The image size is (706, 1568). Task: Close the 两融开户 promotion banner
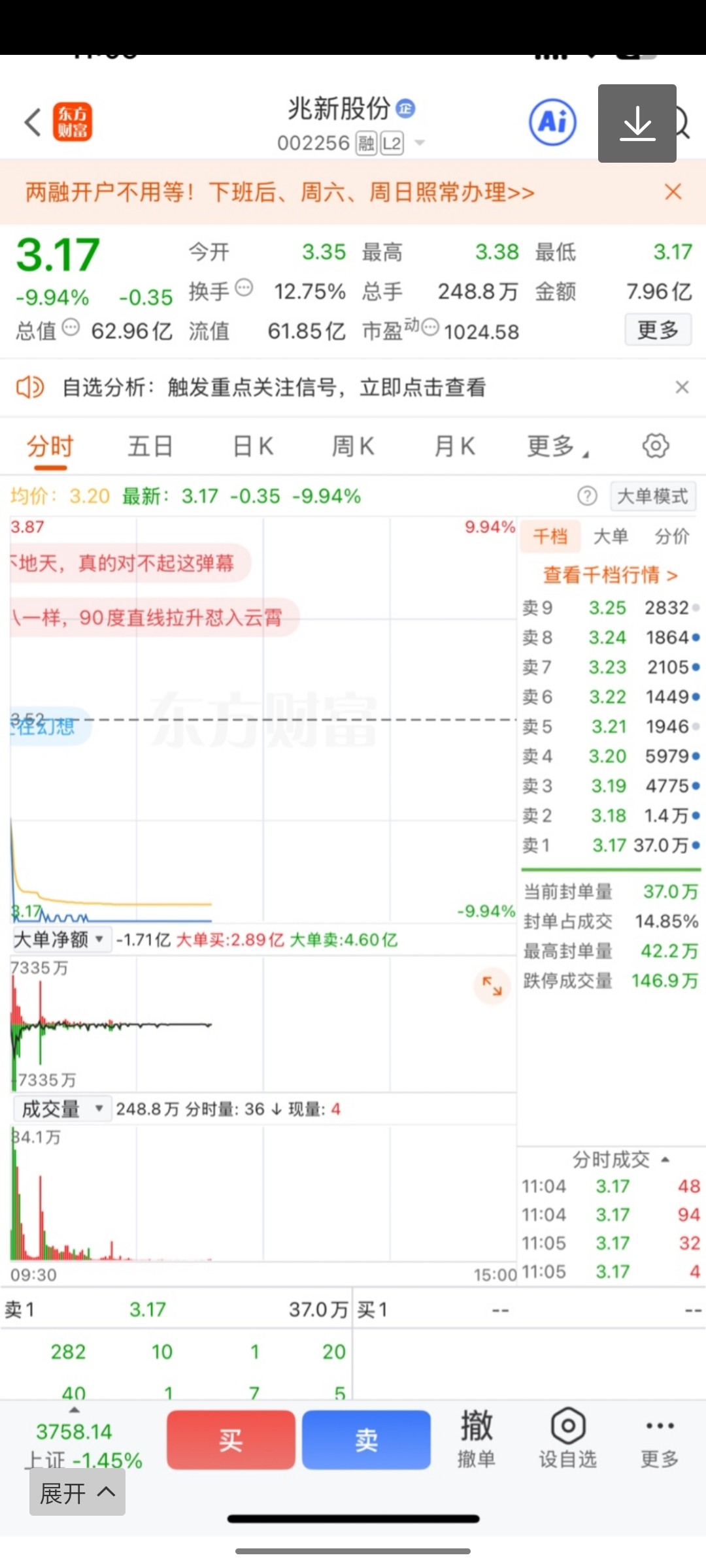click(673, 192)
